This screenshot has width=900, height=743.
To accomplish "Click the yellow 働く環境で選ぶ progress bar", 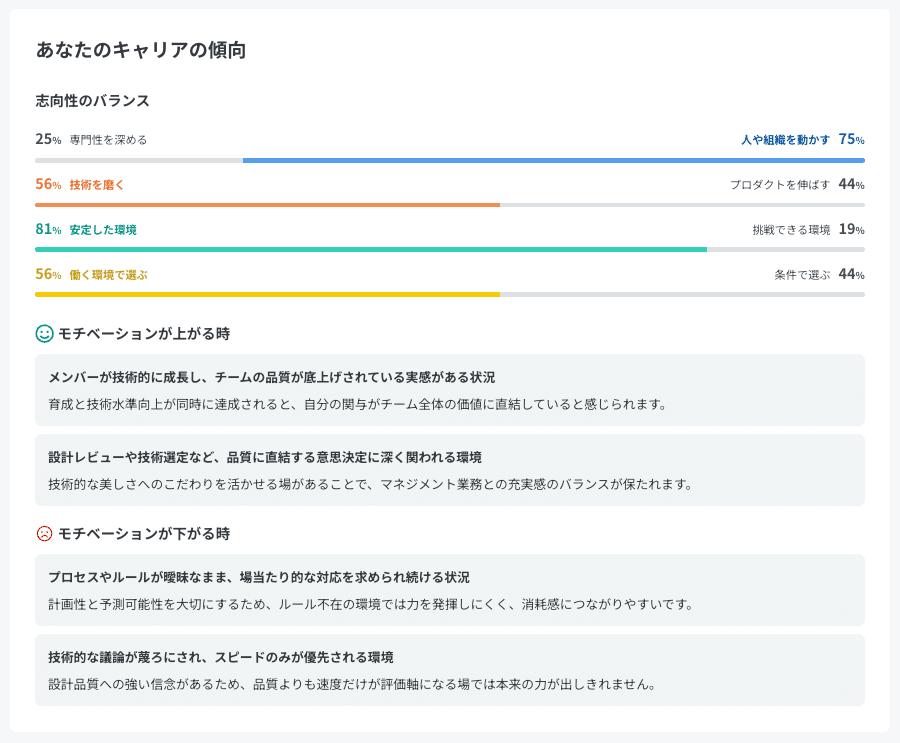I will coord(267,294).
